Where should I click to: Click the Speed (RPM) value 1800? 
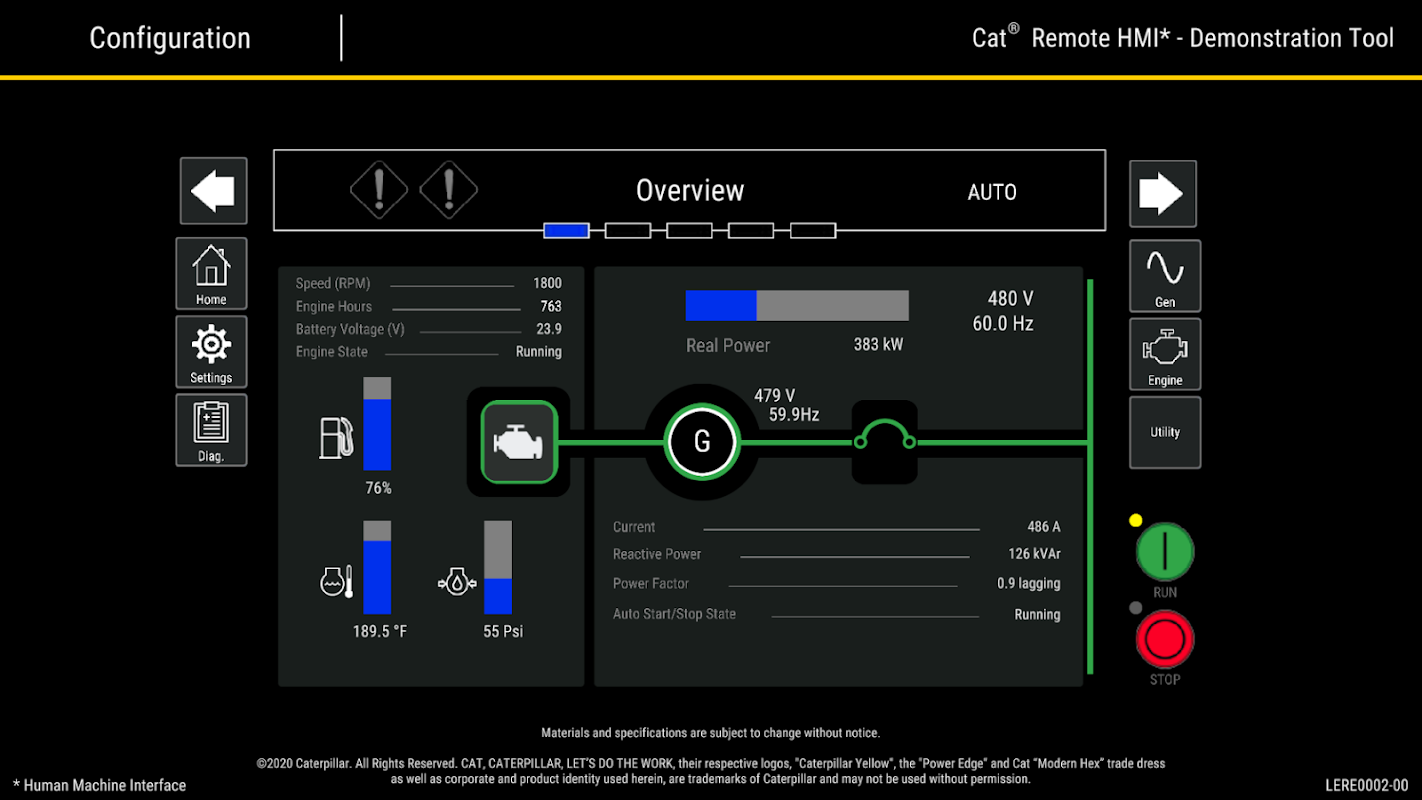click(x=547, y=283)
